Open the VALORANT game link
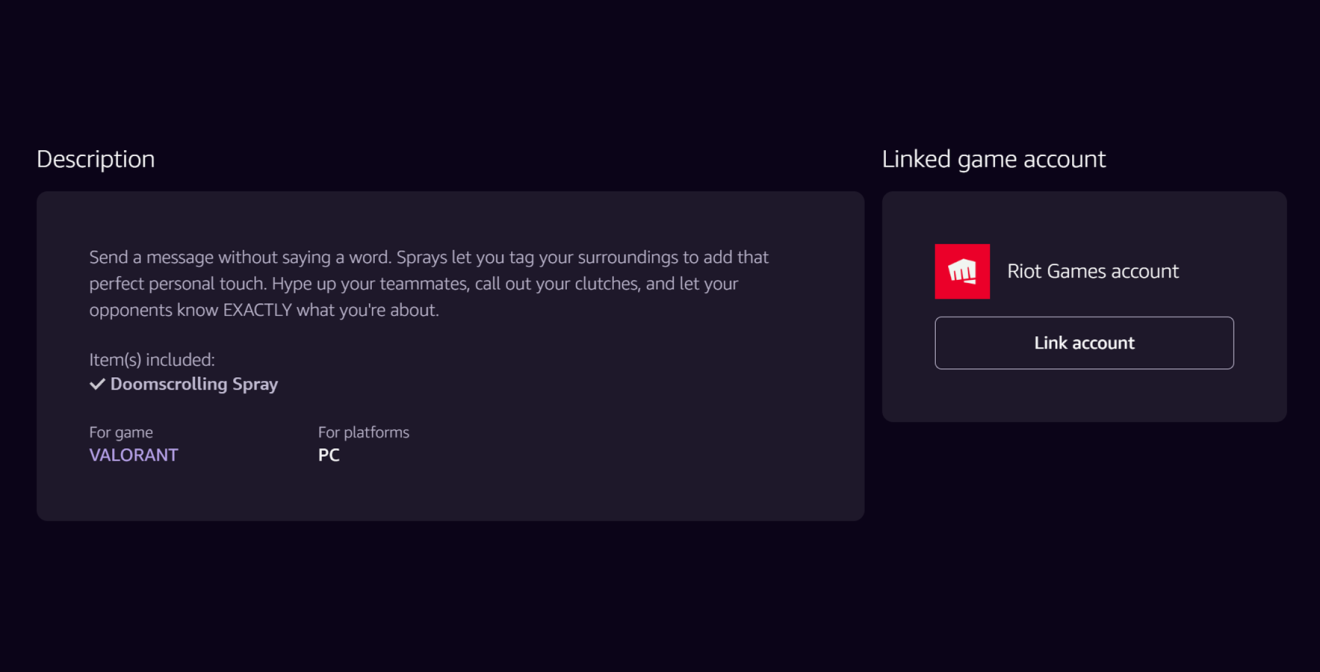This screenshot has height=672, width=1320. coord(133,455)
